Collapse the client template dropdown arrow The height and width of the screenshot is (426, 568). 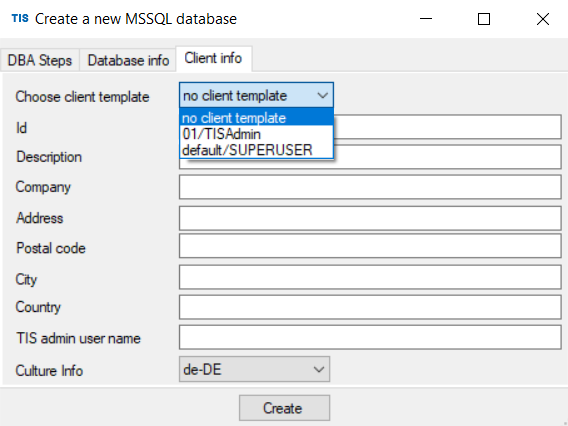pos(322,96)
